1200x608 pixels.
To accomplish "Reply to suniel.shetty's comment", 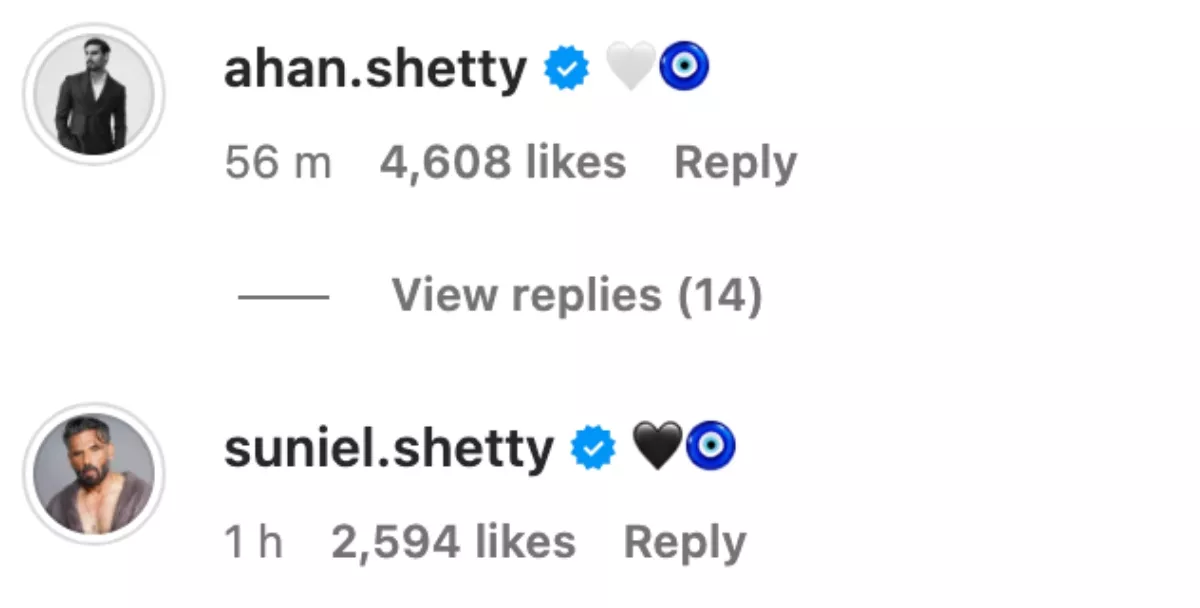I will (x=684, y=542).
